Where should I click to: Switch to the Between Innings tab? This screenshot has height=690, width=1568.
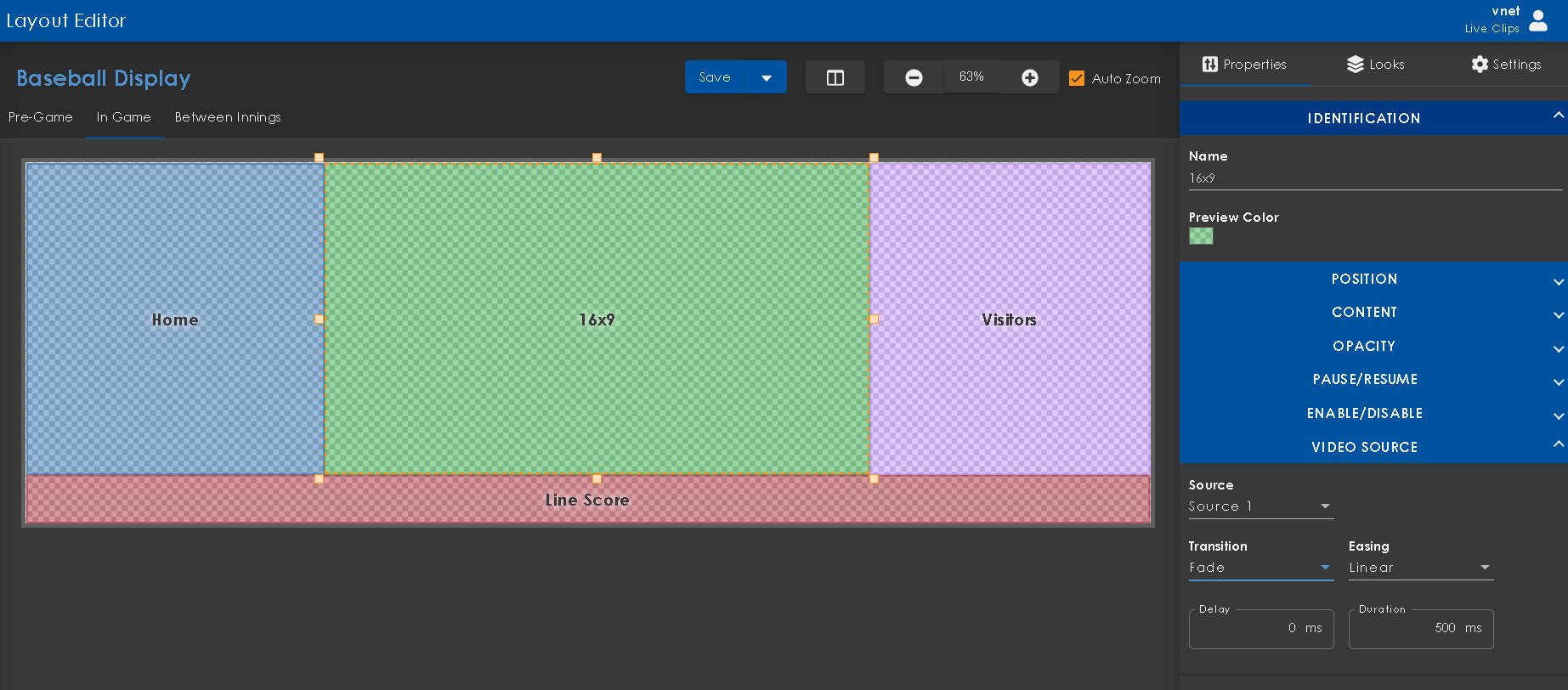pos(228,117)
